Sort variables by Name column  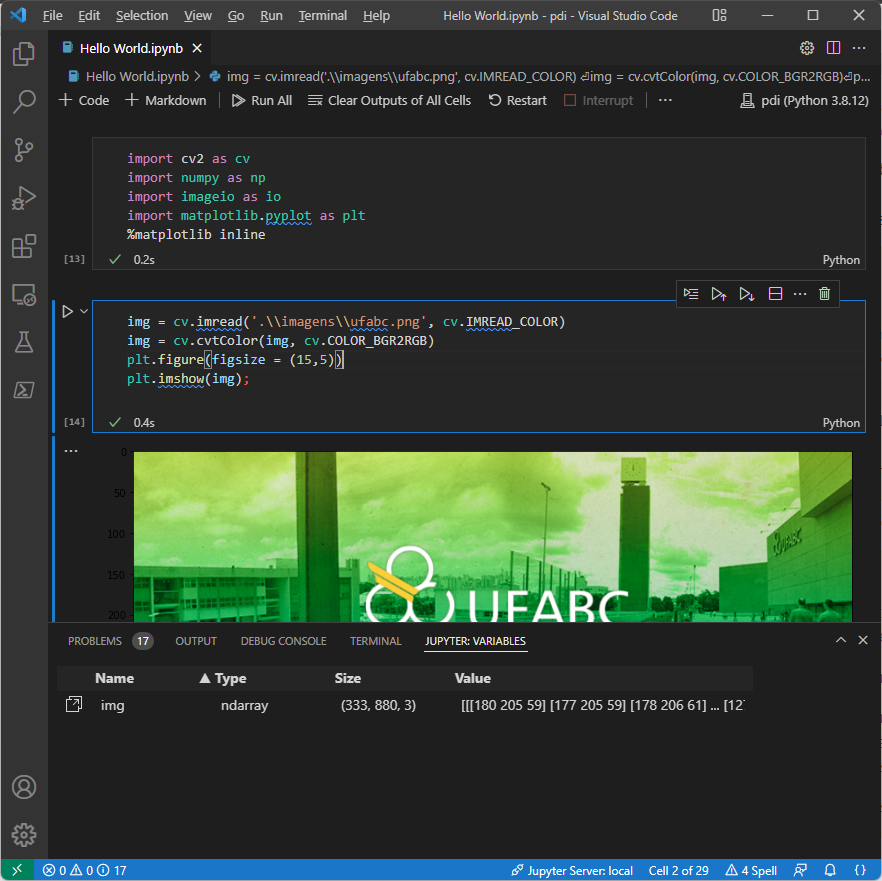(114, 678)
